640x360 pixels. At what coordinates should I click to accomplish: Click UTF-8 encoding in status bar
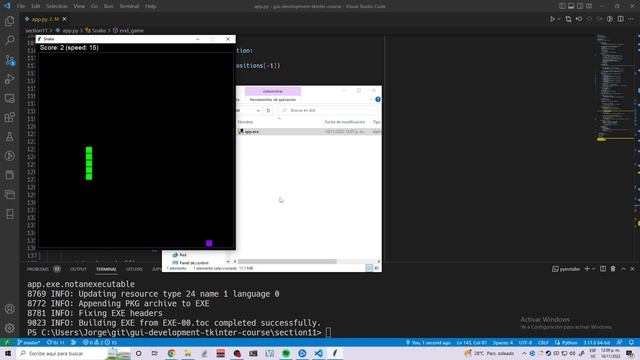tap(525, 342)
